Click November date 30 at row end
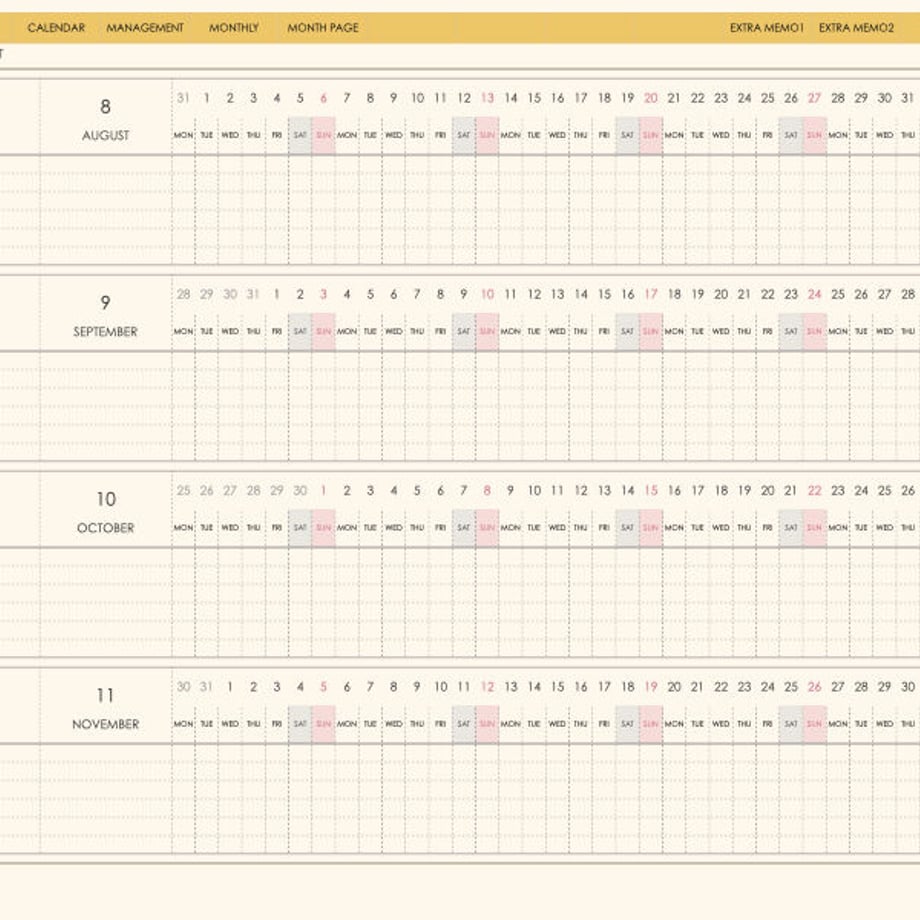This screenshot has height=920, width=920. coord(908,686)
